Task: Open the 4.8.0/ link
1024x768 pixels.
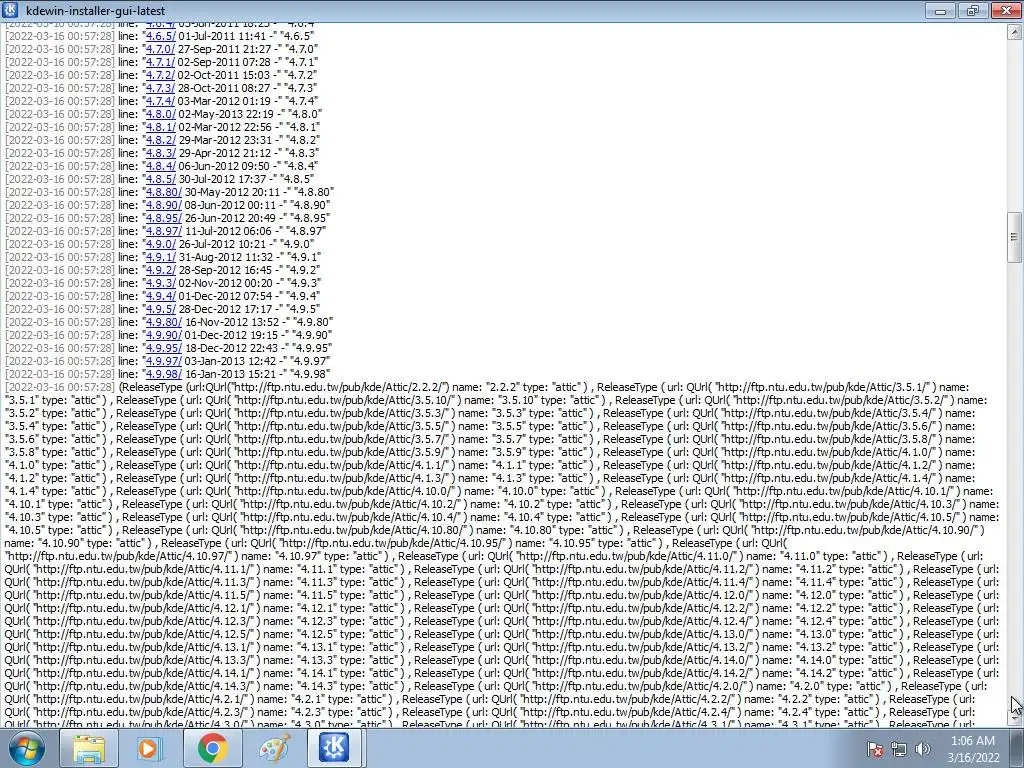Action: [x=160, y=114]
